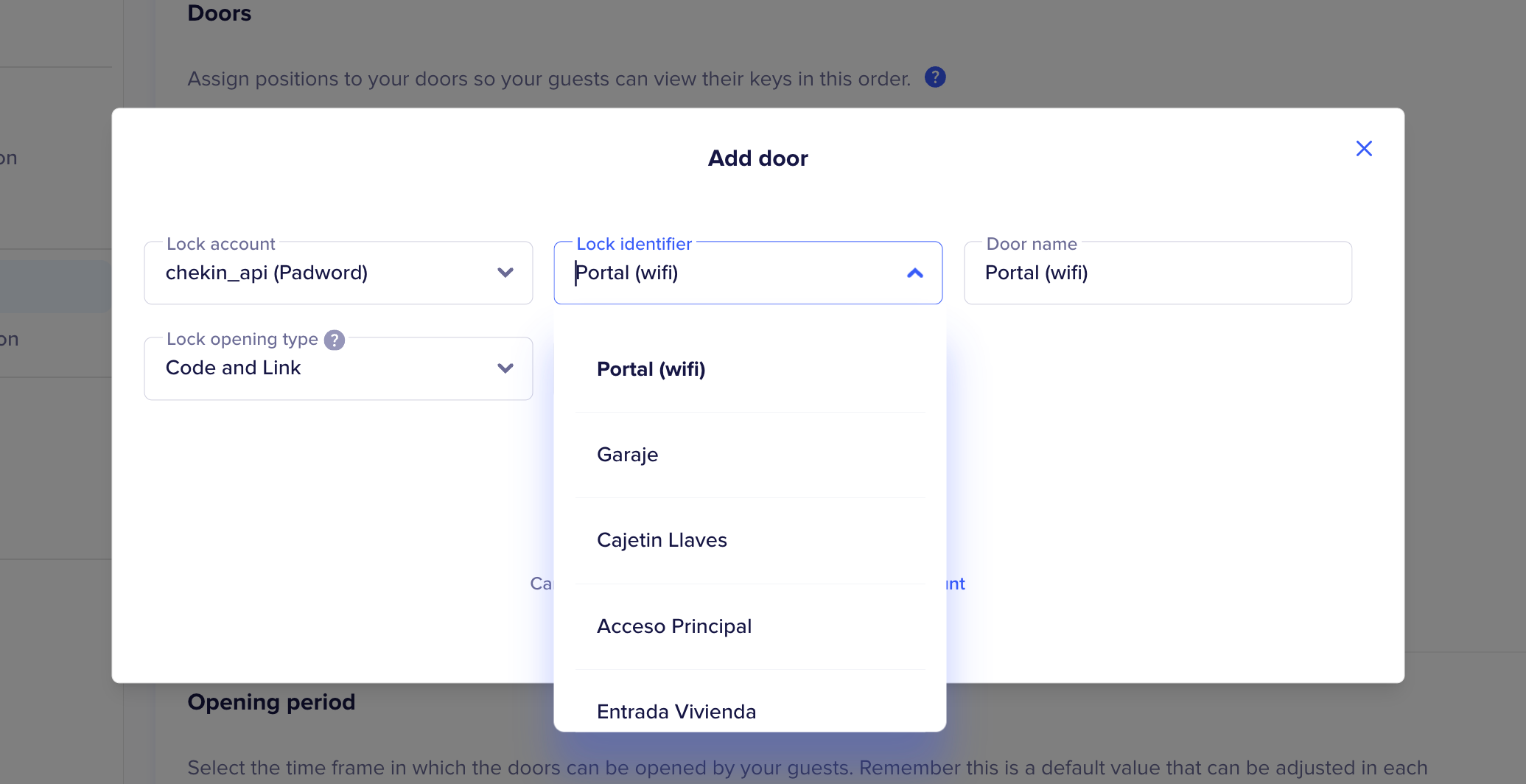
Task: Select "Acceso Principal" lock identifier
Action: (x=674, y=626)
